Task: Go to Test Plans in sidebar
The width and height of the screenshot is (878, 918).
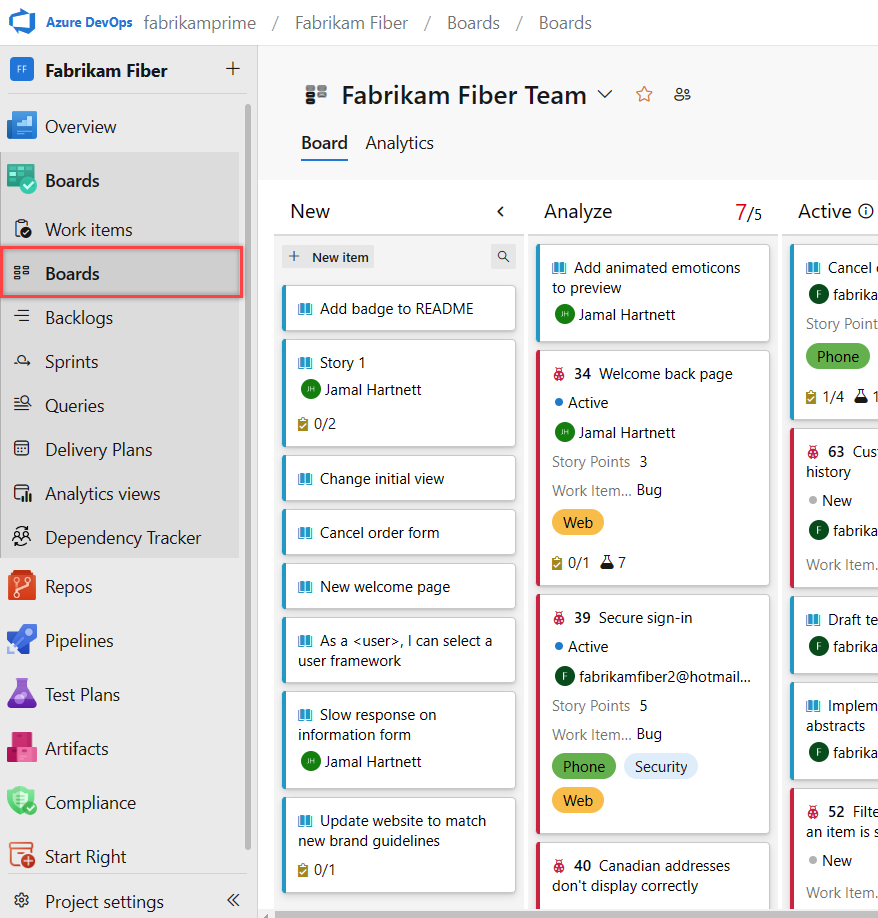Action: click(82, 695)
